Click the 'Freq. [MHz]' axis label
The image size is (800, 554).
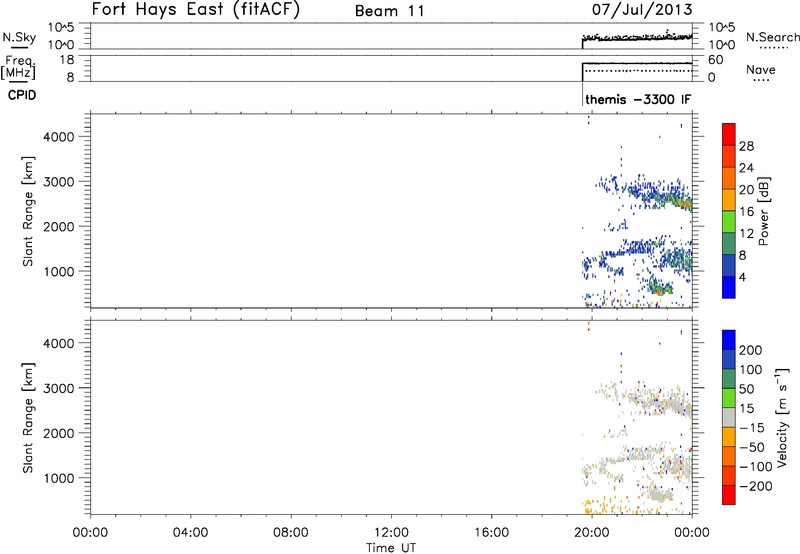(x=19, y=67)
